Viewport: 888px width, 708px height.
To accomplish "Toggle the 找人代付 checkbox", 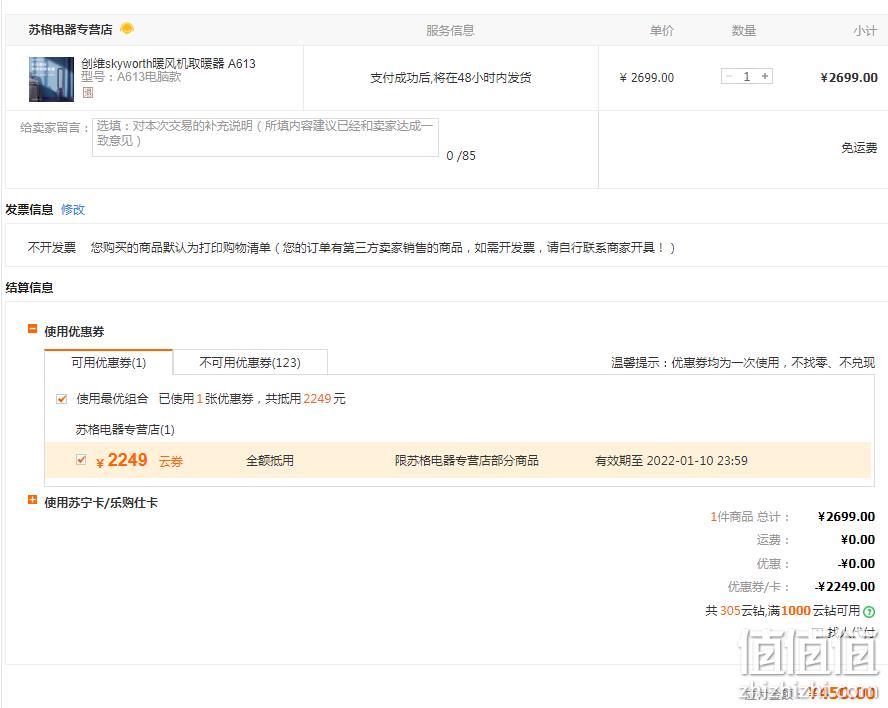I will 817,632.
